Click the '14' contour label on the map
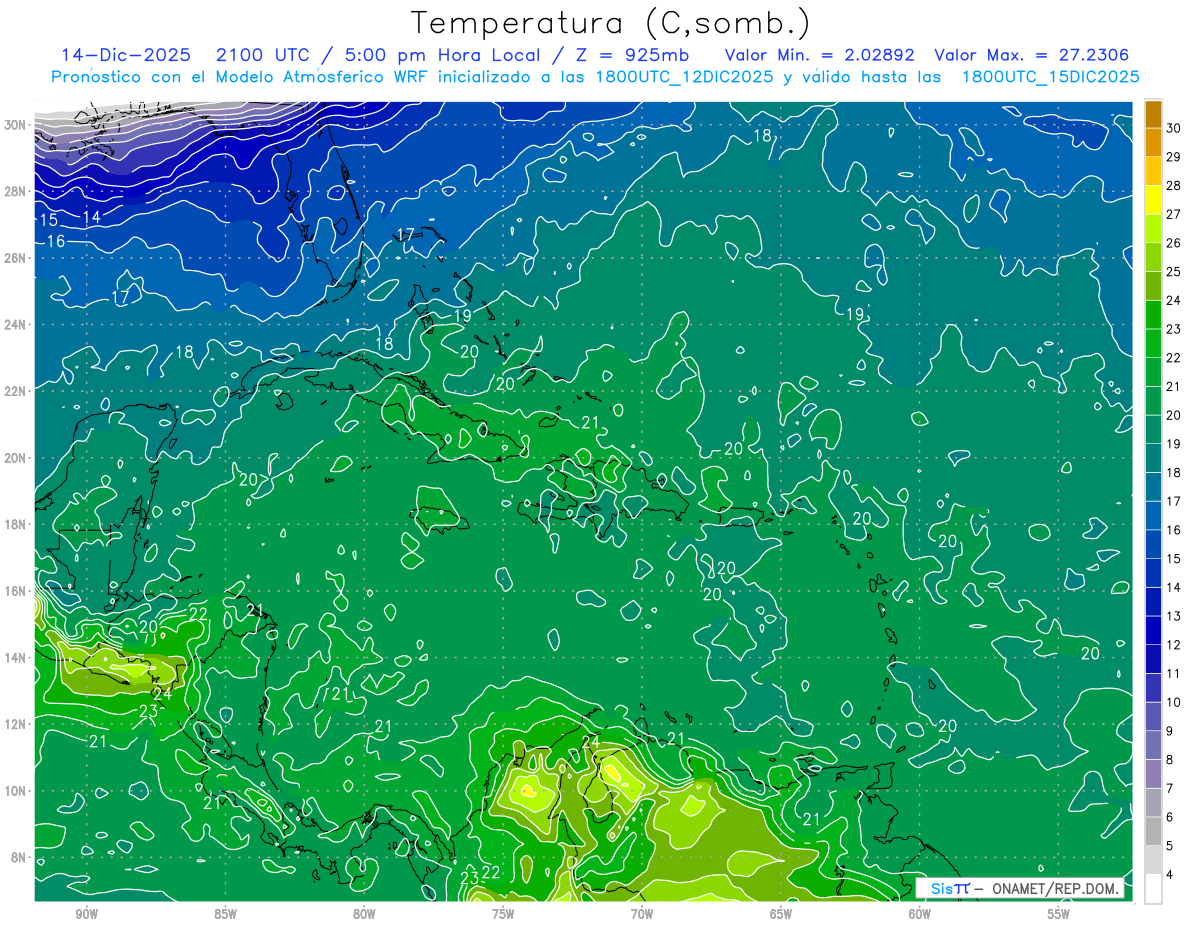 [x=92, y=217]
